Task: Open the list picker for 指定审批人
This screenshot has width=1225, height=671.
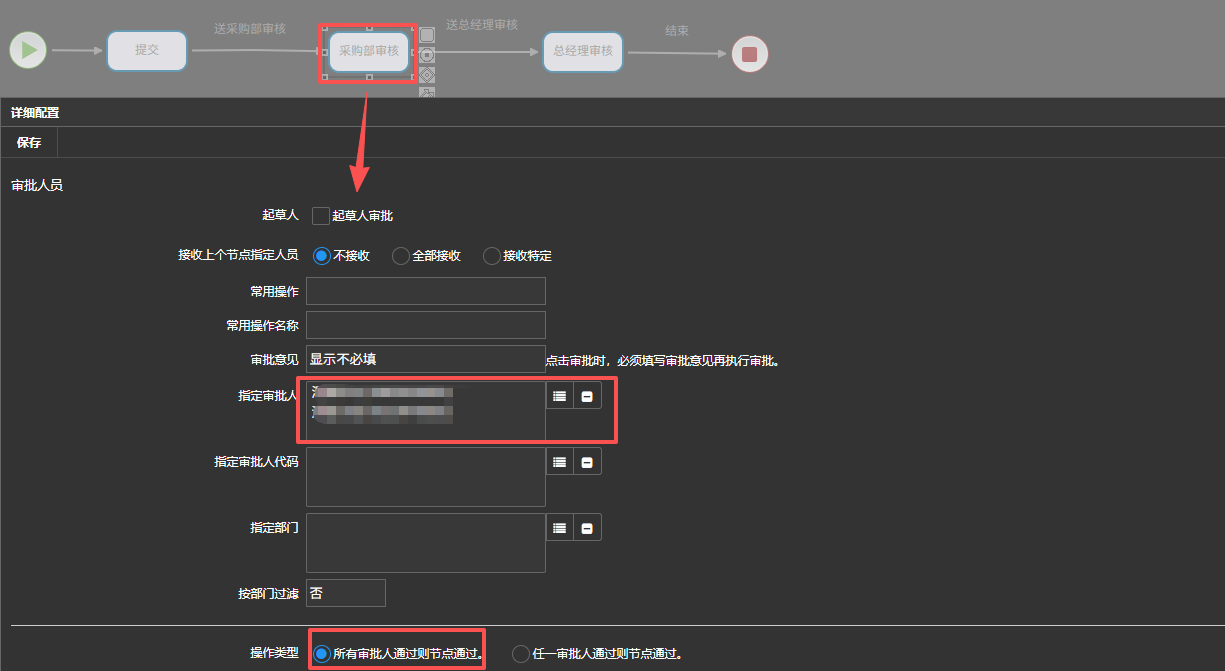Action: pyautogui.click(x=559, y=396)
